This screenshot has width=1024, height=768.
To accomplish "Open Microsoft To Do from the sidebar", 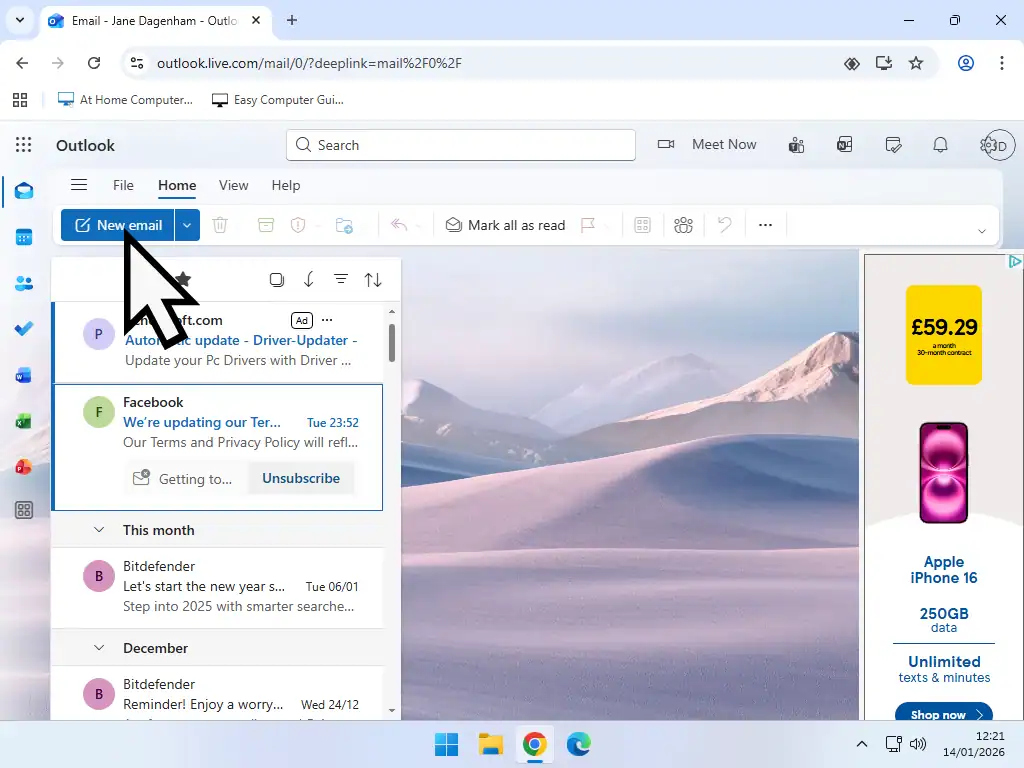I will click(x=22, y=329).
